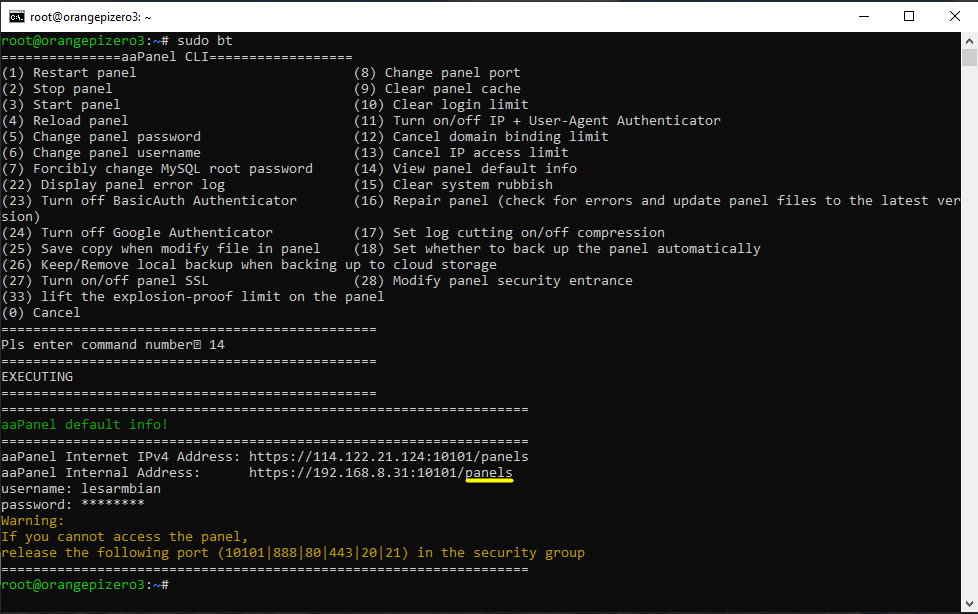The height and width of the screenshot is (614, 978).
Task: Click the "(0) Cancel" option text
Action: click(x=41, y=313)
